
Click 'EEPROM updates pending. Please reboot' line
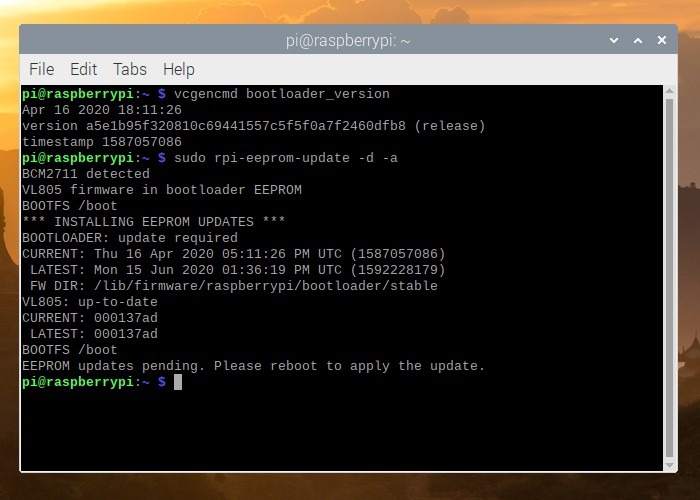[x=254, y=366]
